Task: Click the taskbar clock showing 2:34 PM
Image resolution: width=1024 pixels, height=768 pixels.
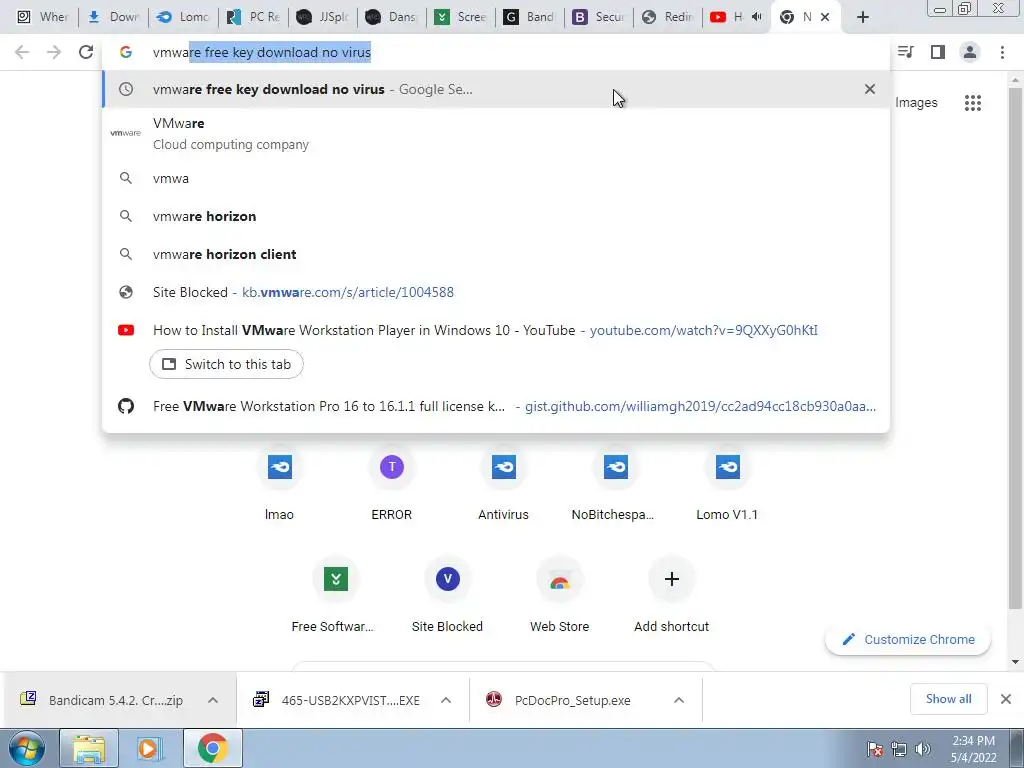Action: coord(973,749)
